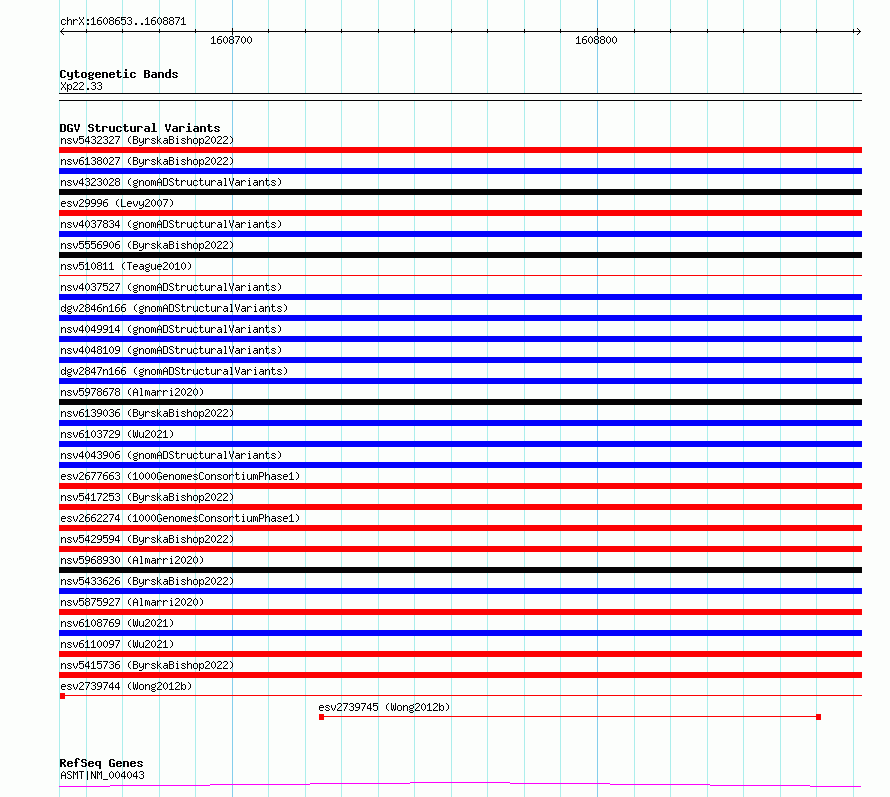Open nsv4037527 (gnomADStructuralVariants) label

171,287
